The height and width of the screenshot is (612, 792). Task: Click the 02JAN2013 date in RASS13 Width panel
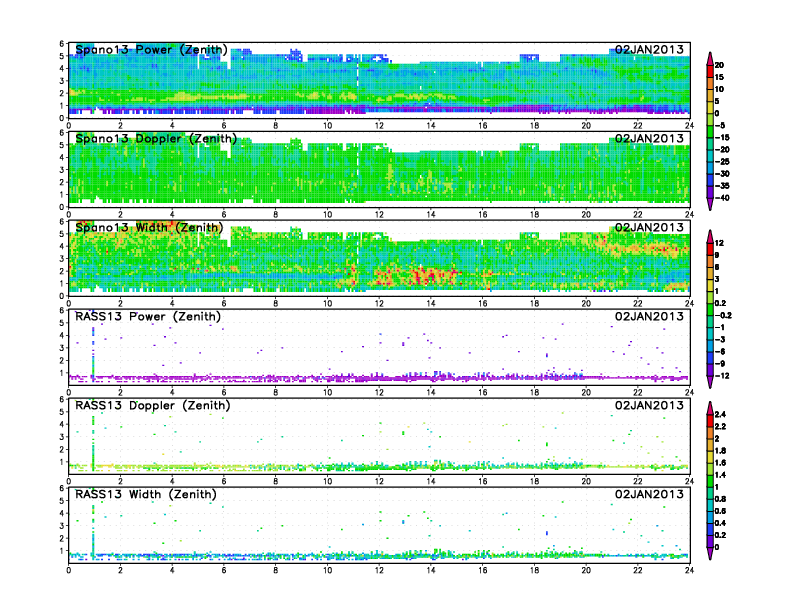coord(649,494)
